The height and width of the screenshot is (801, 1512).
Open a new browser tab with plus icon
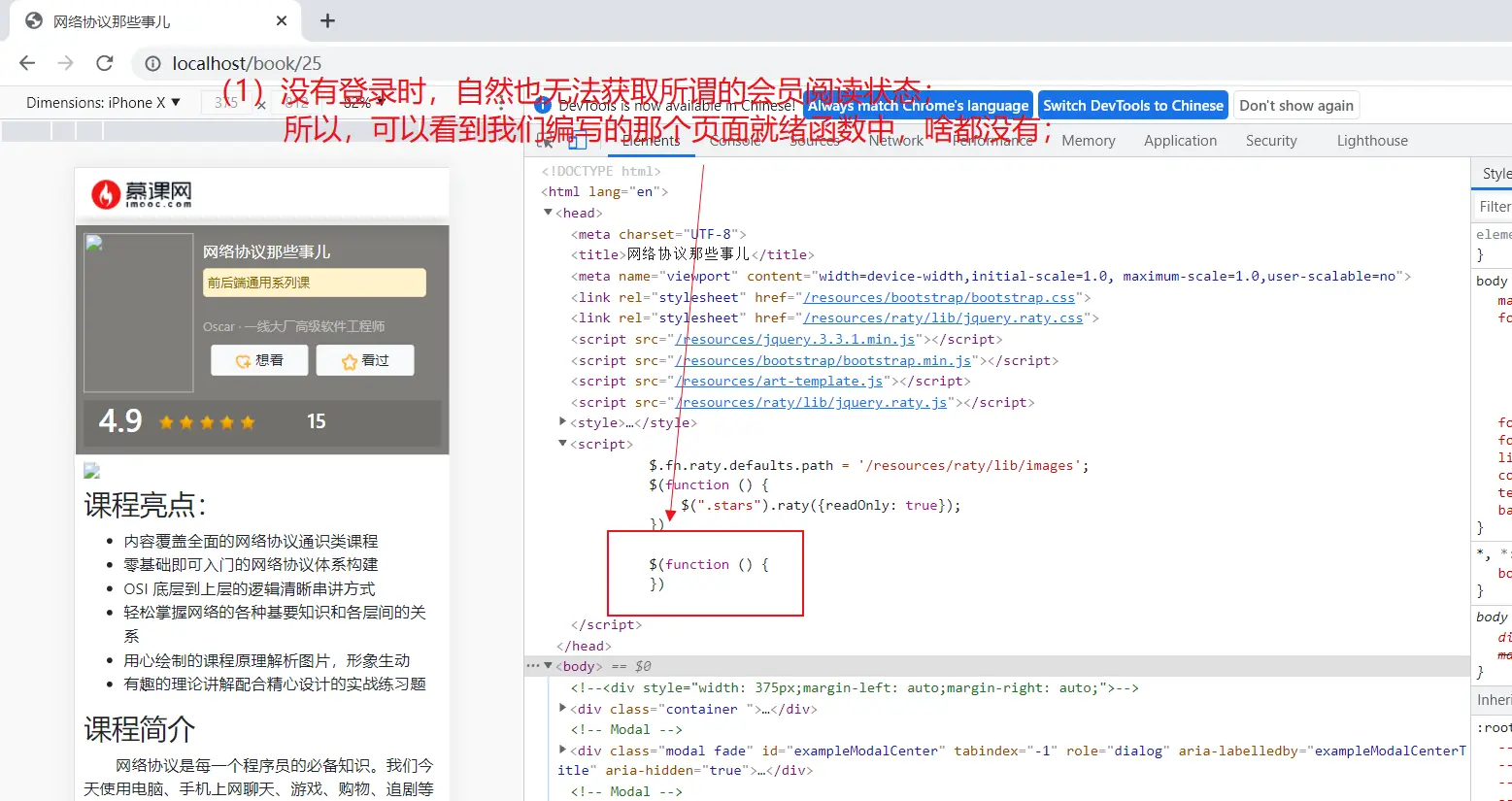[327, 20]
